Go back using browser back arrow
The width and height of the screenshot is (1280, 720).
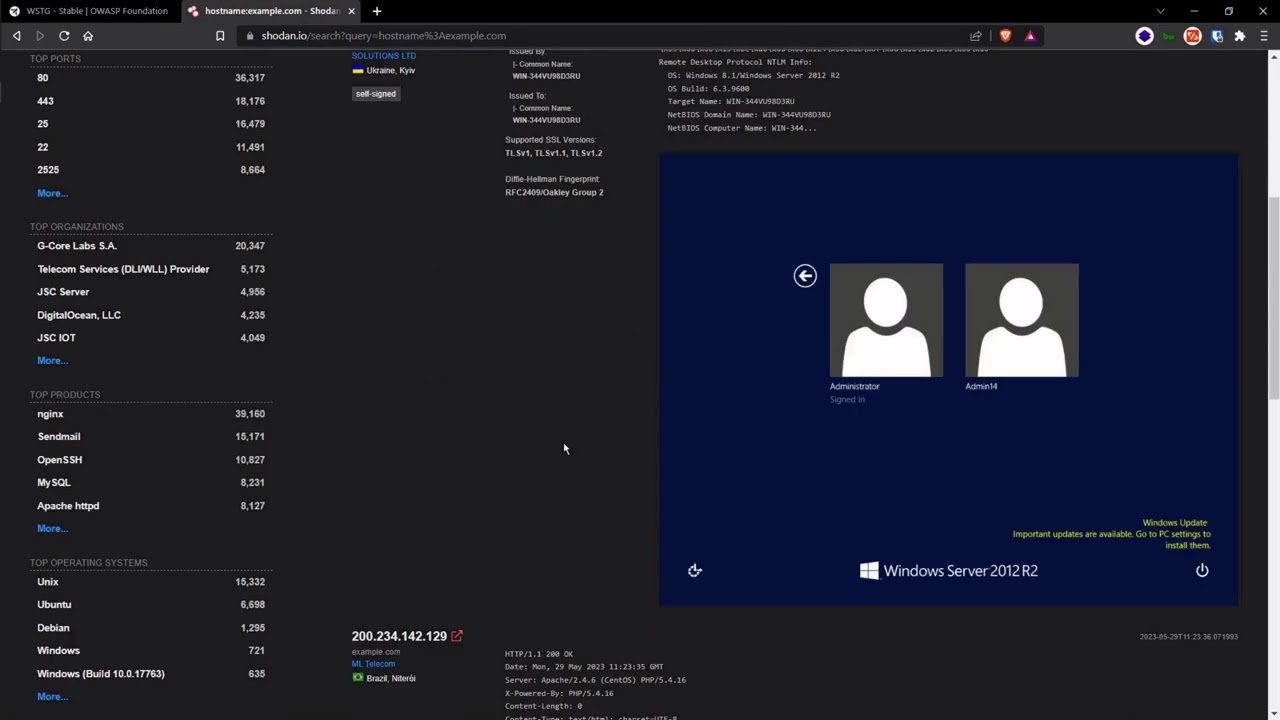(16, 36)
